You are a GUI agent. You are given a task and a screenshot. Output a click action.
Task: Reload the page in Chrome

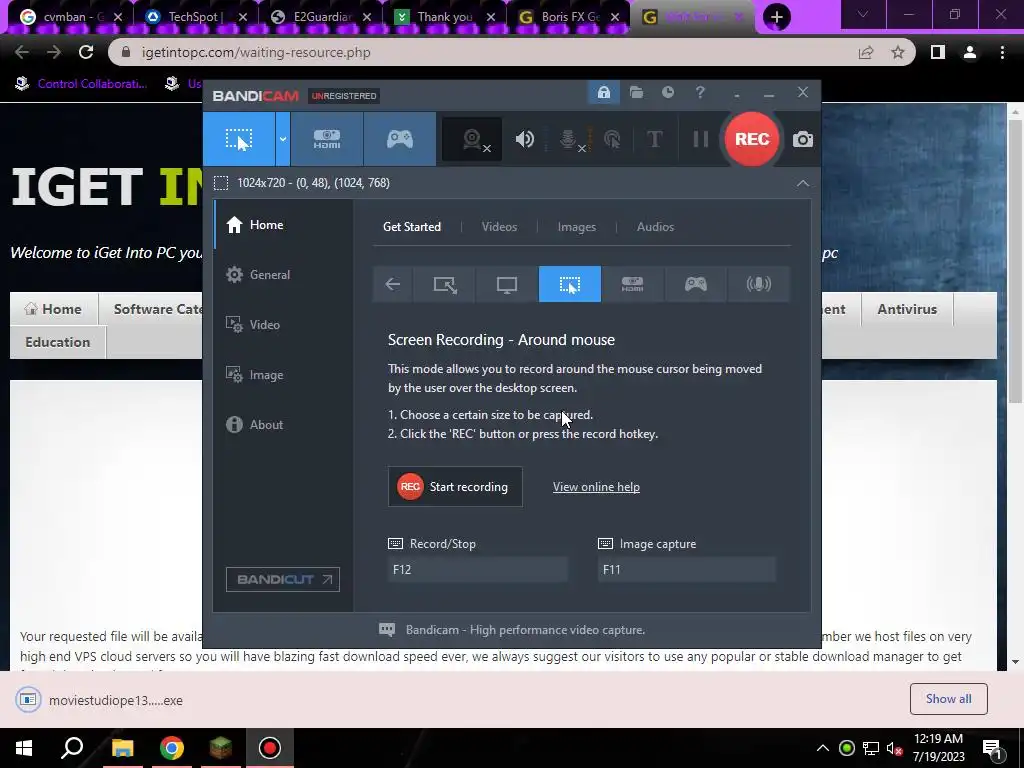(86, 52)
